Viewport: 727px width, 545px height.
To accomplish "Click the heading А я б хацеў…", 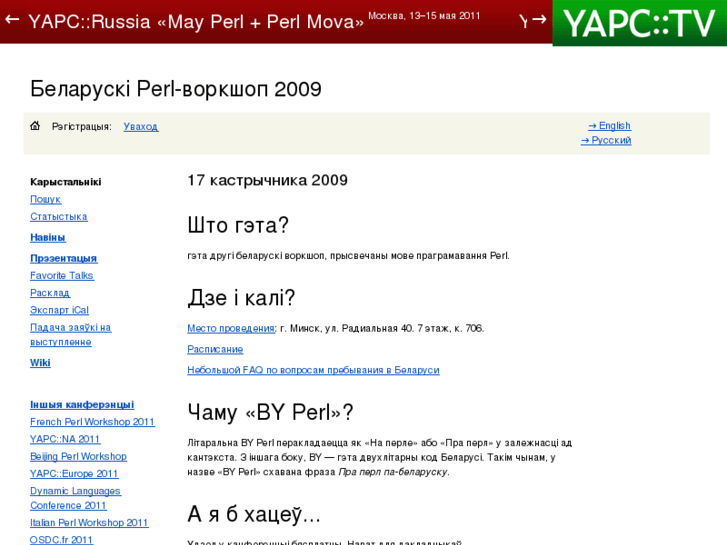I will 254,514.
